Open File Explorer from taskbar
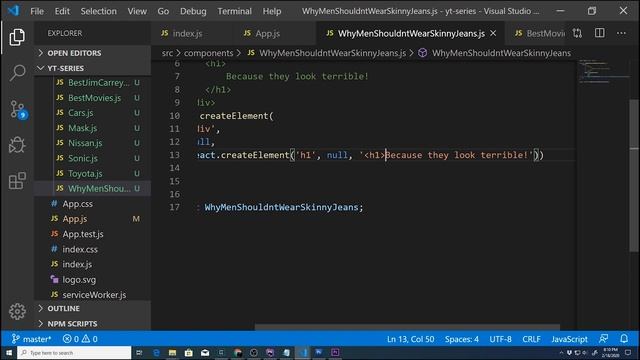The width and height of the screenshot is (640, 360). (x=172, y=353)
